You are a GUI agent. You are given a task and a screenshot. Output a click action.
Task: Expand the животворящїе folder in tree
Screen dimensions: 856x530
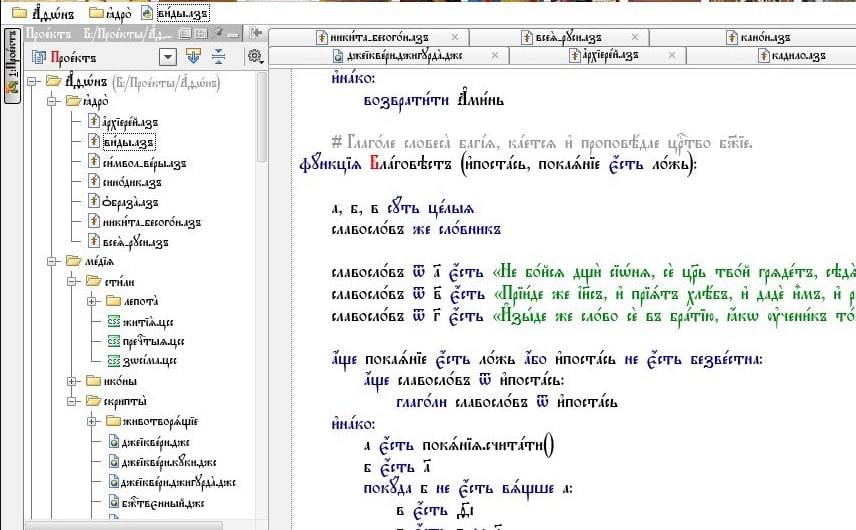coord(92,421)
